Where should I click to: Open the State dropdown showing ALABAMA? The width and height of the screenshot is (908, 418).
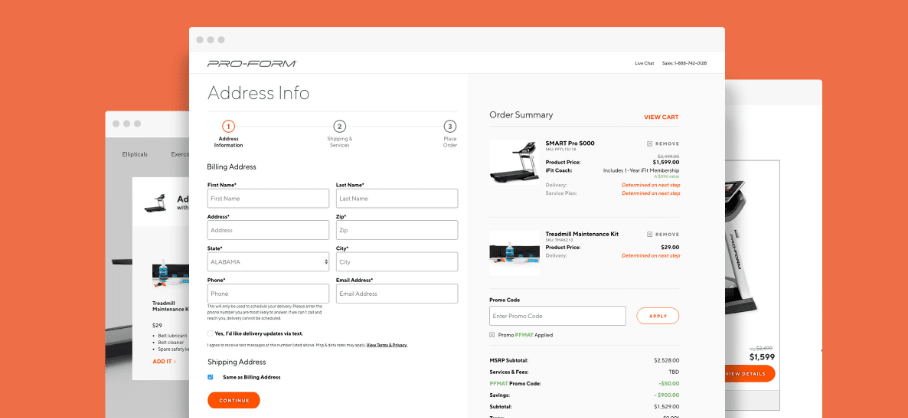tap(268, 262)
